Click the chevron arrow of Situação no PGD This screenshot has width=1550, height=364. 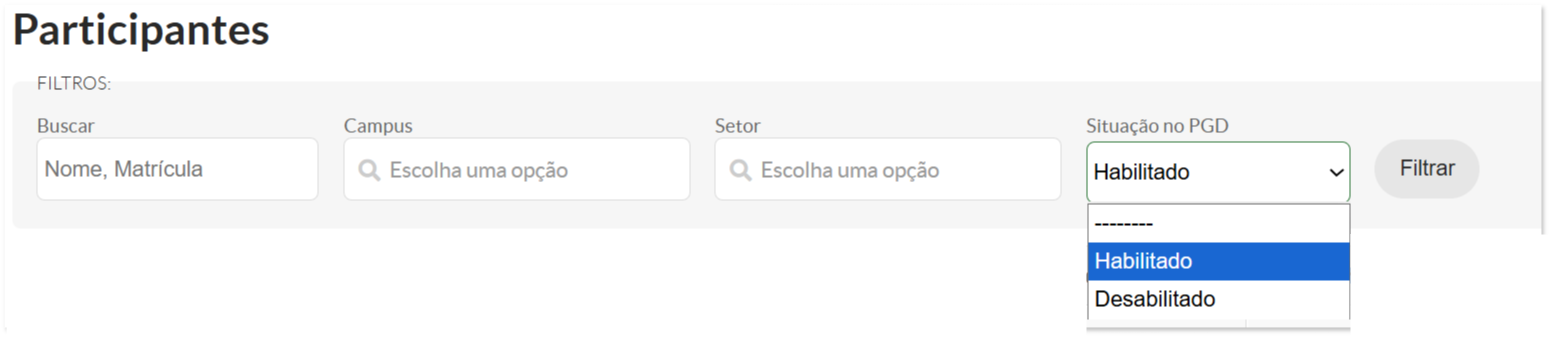coord(1335,173)
